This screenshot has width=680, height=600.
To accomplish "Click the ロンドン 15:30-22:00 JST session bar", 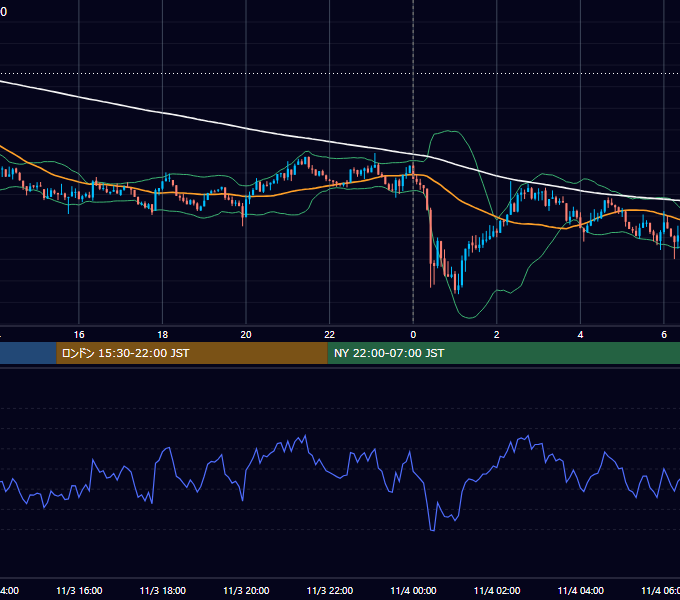I will point(192,353).
